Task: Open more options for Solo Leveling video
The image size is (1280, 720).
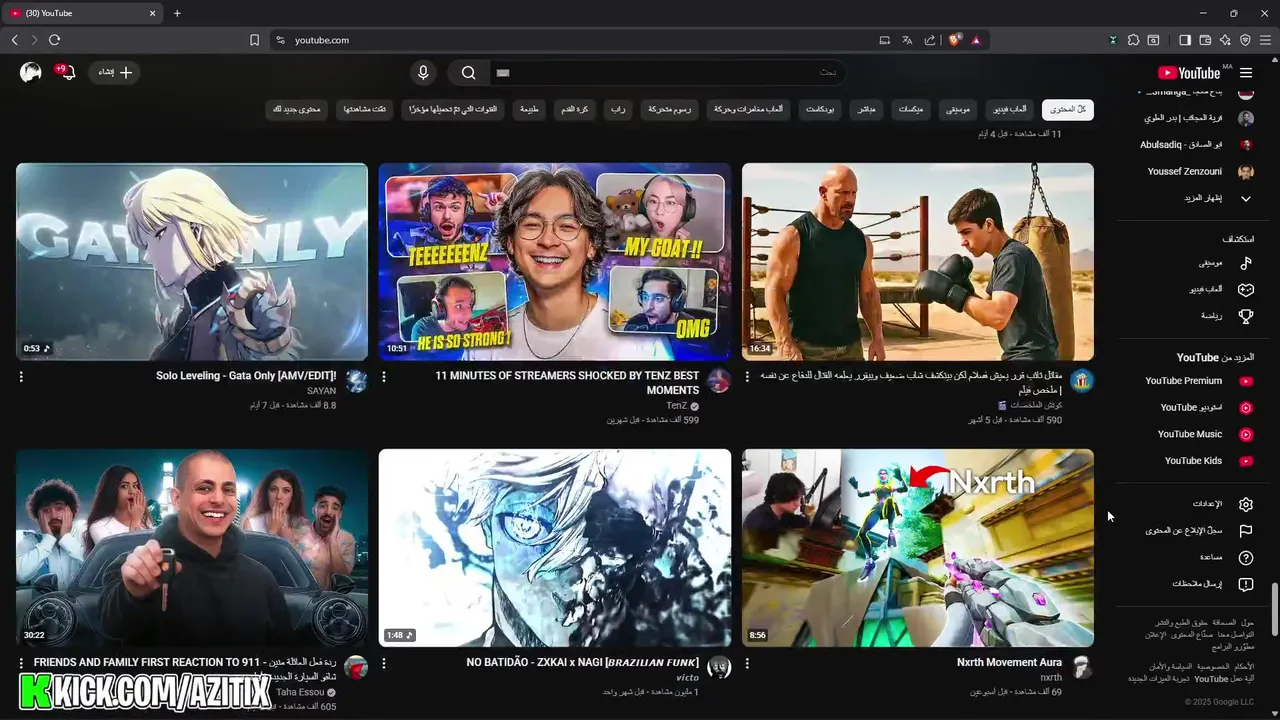Action: tap(21, 377)
